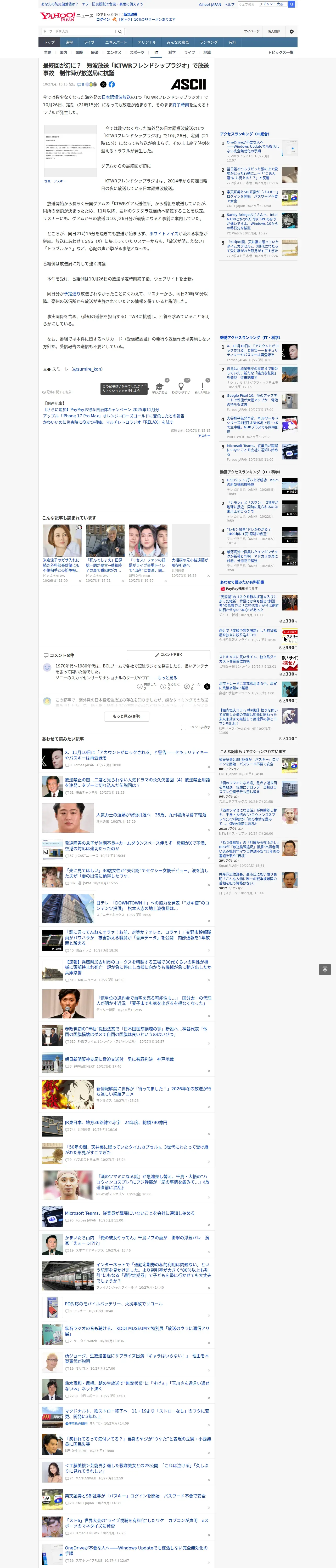Click the なるほど reaction face

click(x=164, y=686)
